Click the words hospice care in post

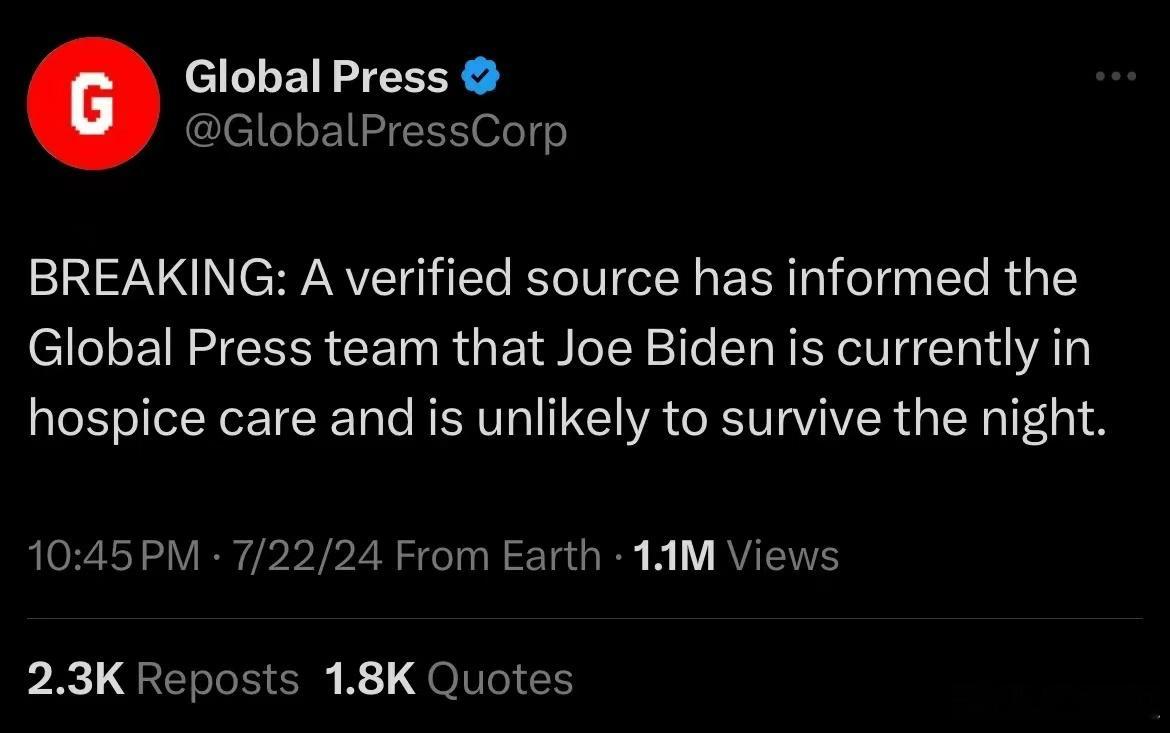tap(172, 418)
